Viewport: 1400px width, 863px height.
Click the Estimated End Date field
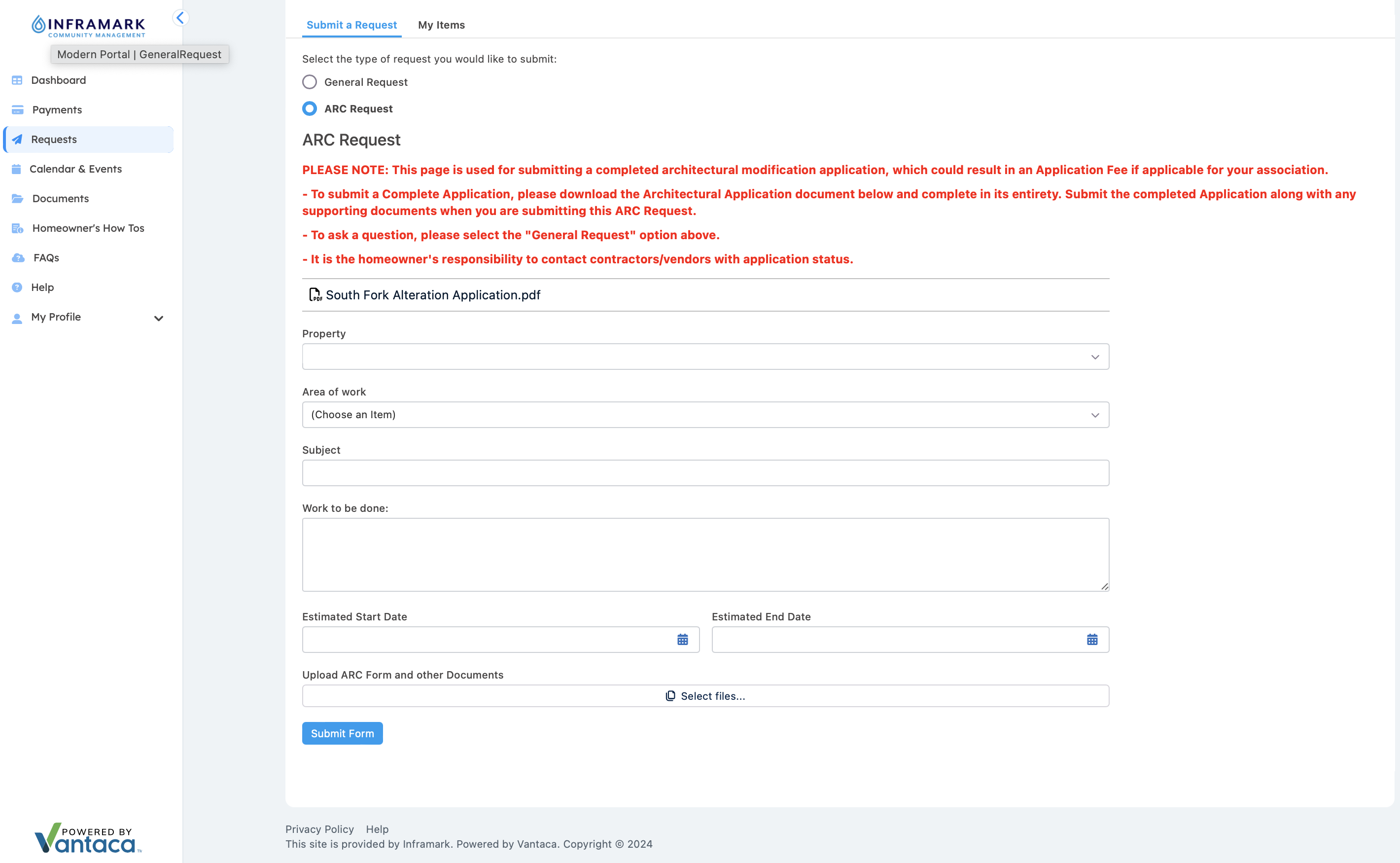910,640
